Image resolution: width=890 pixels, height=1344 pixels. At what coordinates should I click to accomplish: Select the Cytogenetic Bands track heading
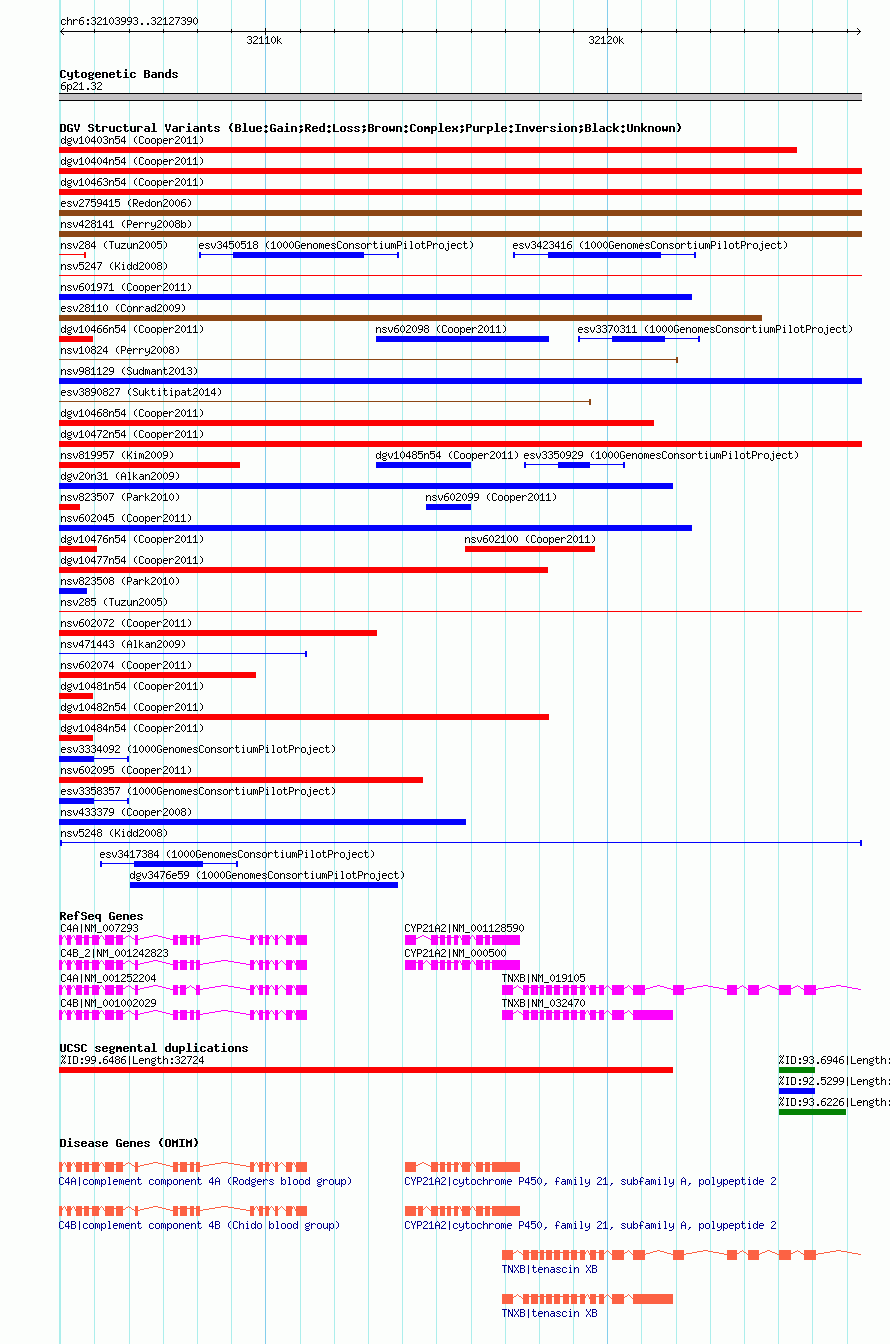click(119, 74)
